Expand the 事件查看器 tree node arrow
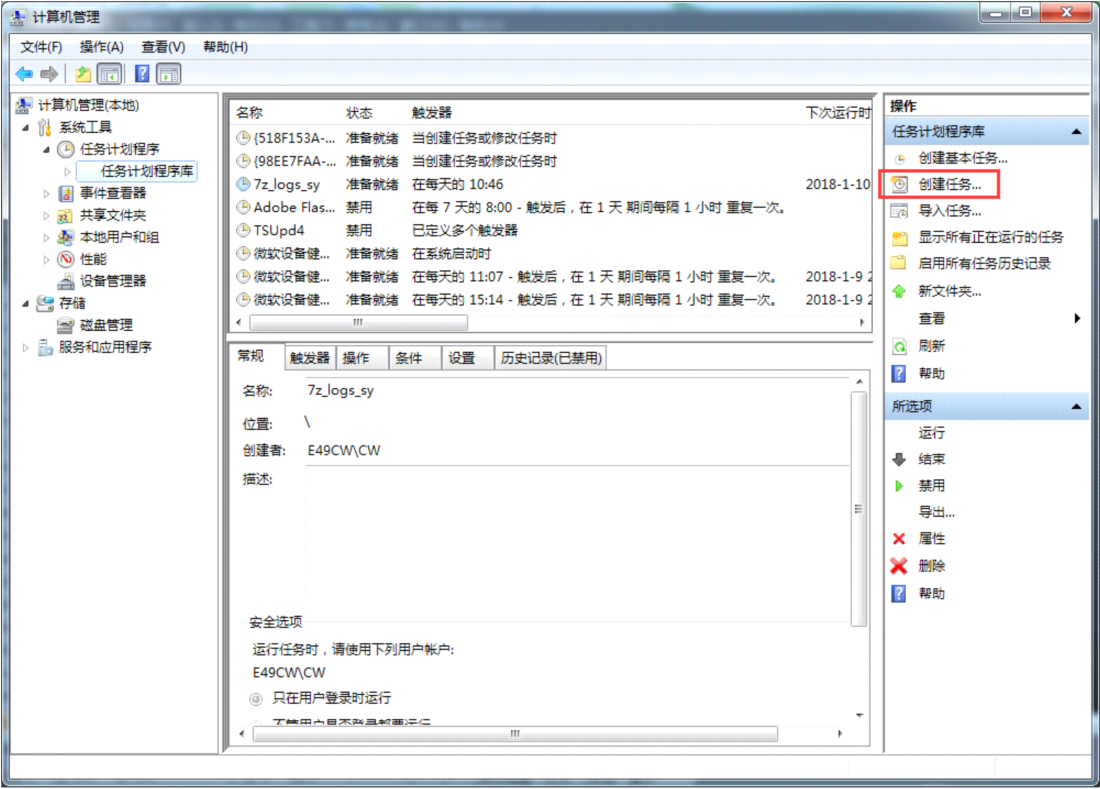The width and height of the screenshot is (1100, 789). pyautogui.click(x=46, y=194)
